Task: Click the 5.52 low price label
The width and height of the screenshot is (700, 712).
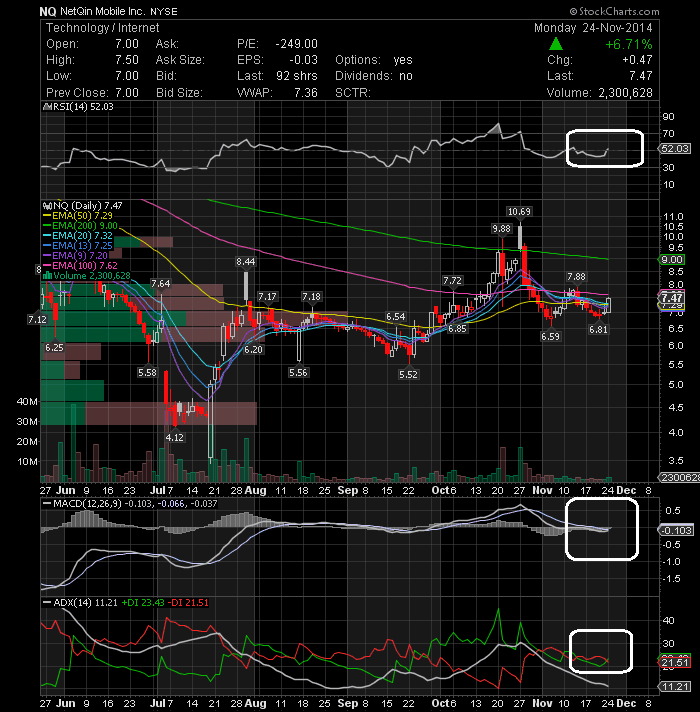Action: pos(408,375)
